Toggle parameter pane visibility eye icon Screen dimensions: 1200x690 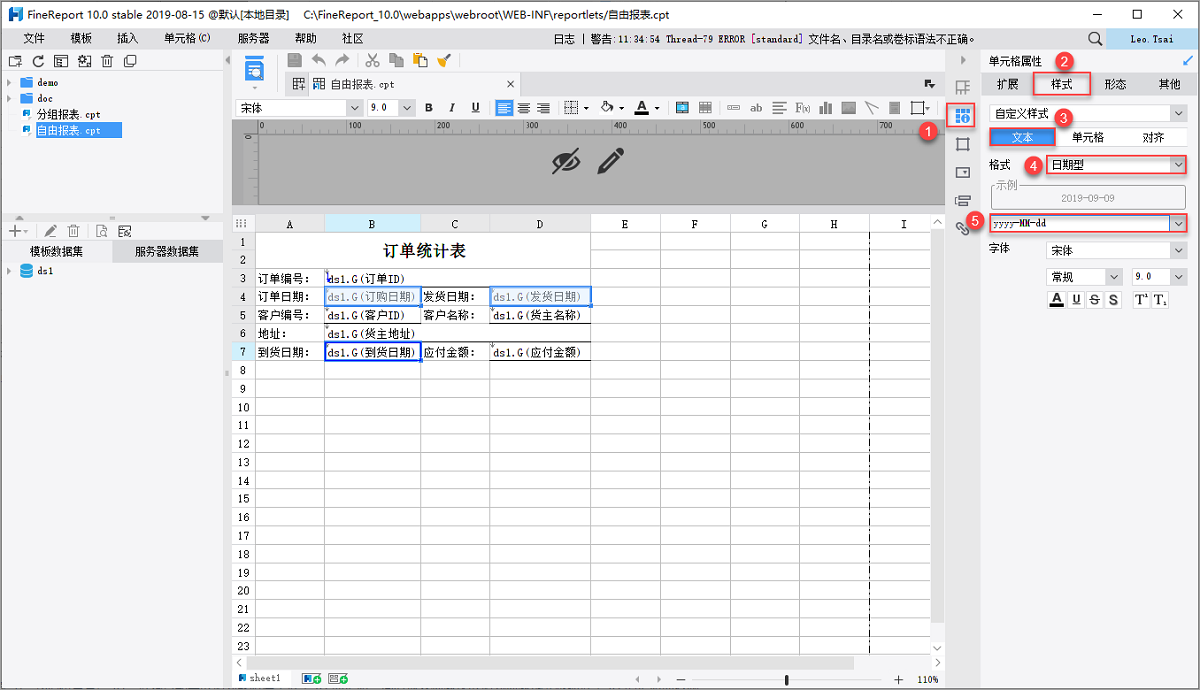click(x=566, y=160)
